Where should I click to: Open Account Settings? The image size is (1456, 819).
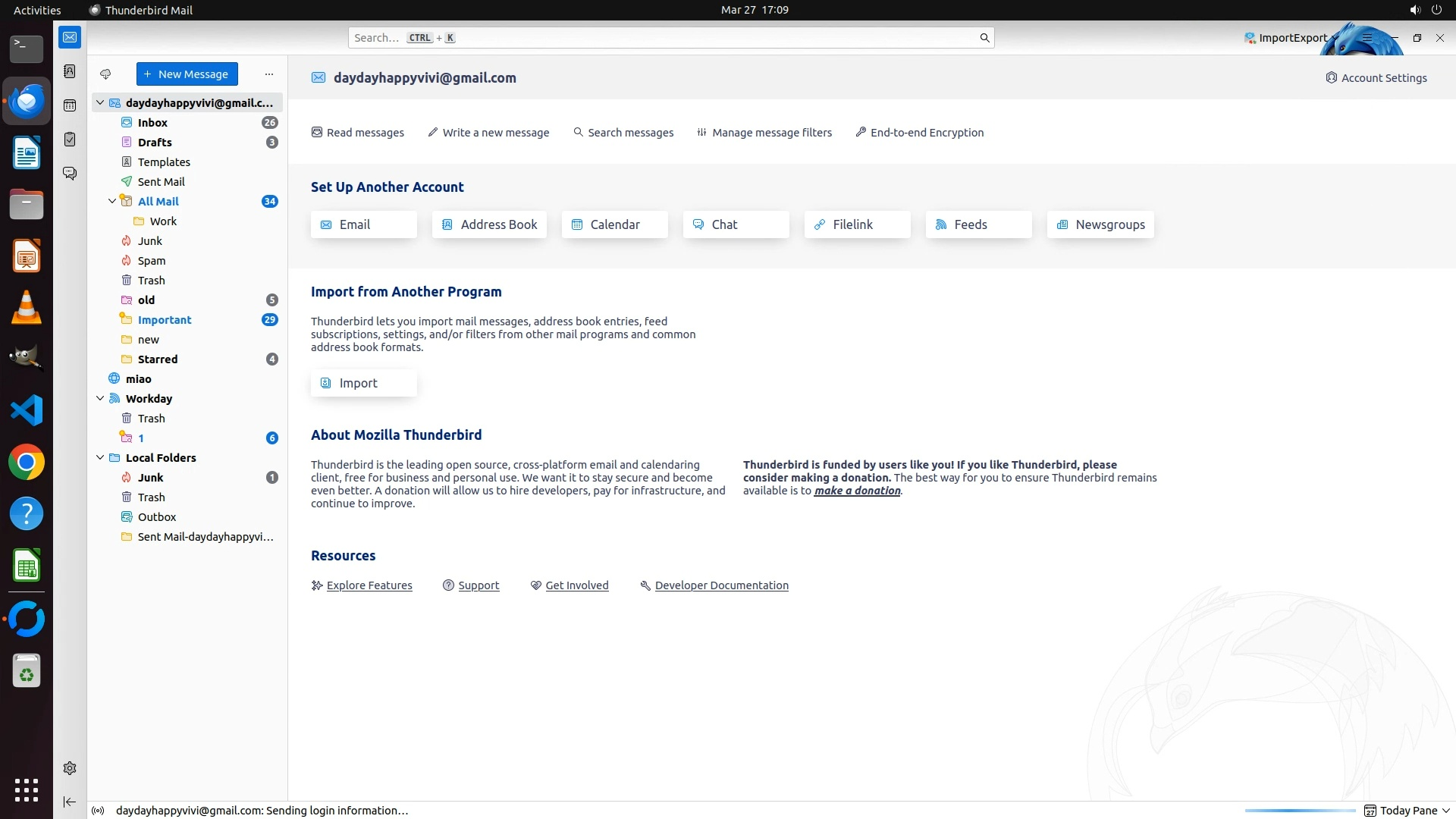[x=1376, y=78]
